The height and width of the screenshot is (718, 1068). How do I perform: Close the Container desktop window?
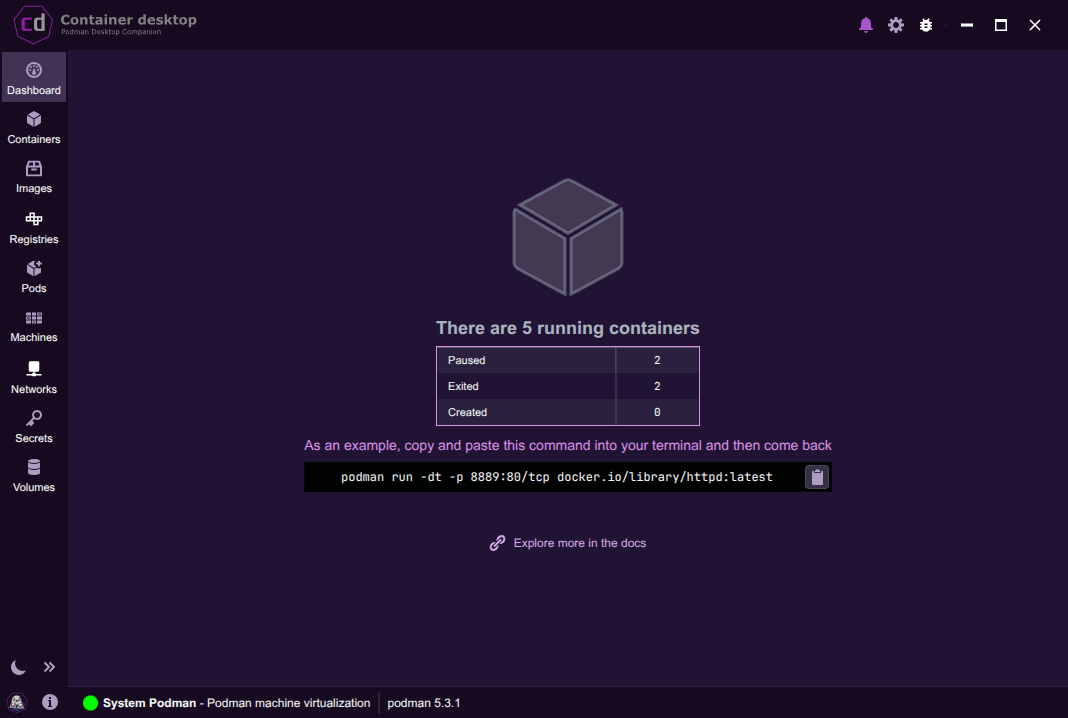click(x=1035, y=25)
